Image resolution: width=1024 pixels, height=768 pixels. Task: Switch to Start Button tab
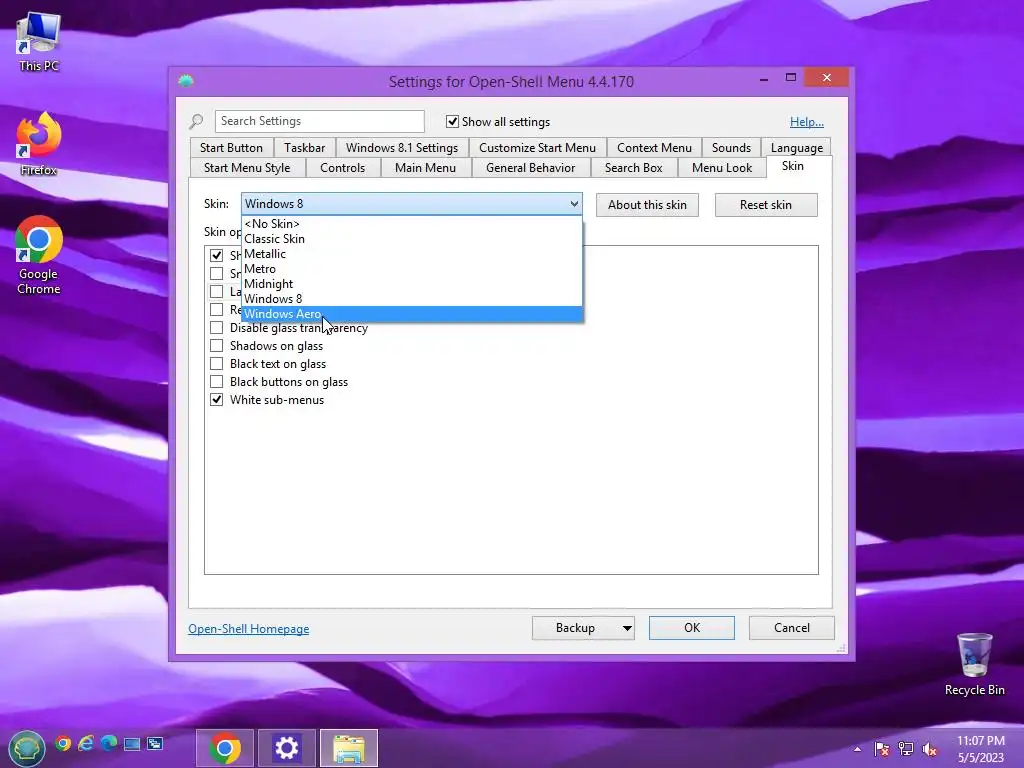pyautogui.click(x=231, y=148)
